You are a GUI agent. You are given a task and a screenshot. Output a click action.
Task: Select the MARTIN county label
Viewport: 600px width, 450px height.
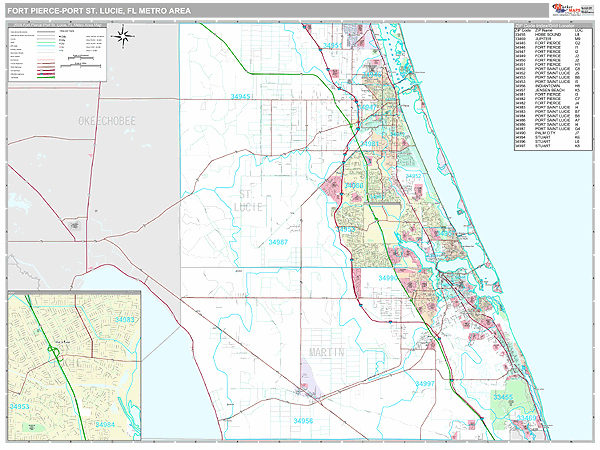point(326,353)
